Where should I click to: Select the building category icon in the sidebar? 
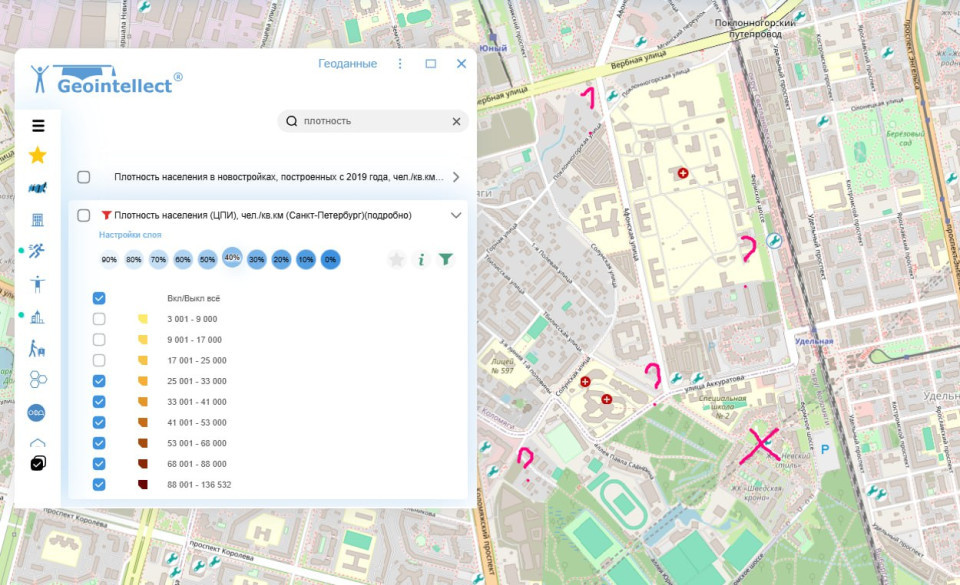38,219
